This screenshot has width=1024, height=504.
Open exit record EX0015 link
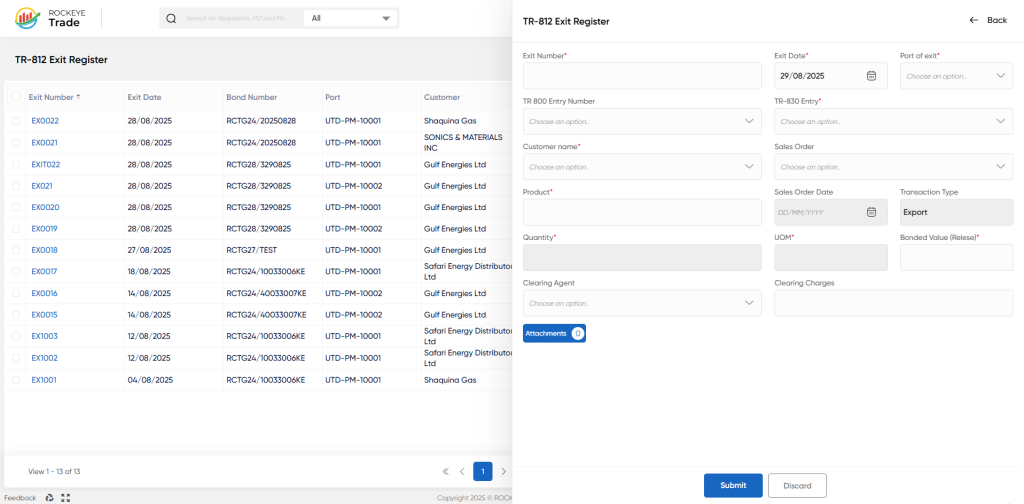click(44, 315)
